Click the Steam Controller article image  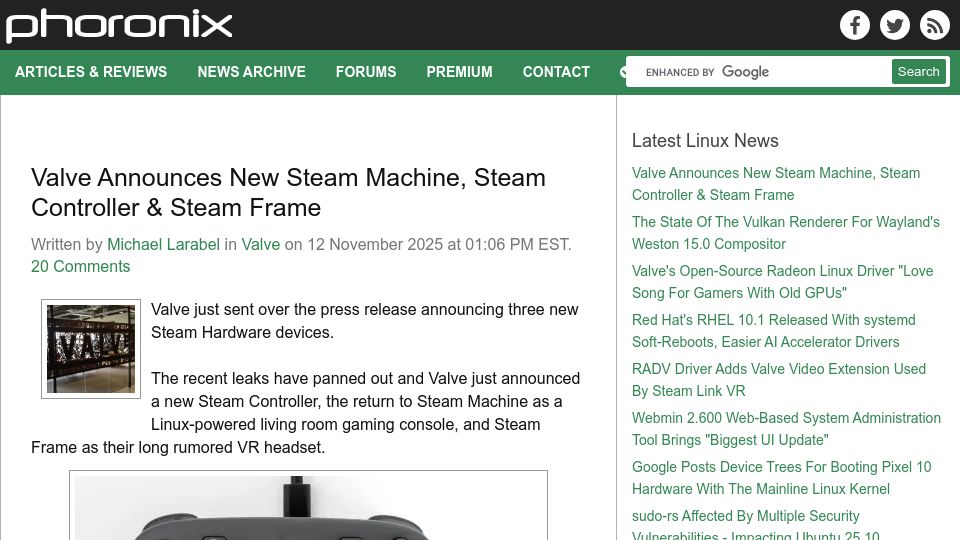pos(308,505)
